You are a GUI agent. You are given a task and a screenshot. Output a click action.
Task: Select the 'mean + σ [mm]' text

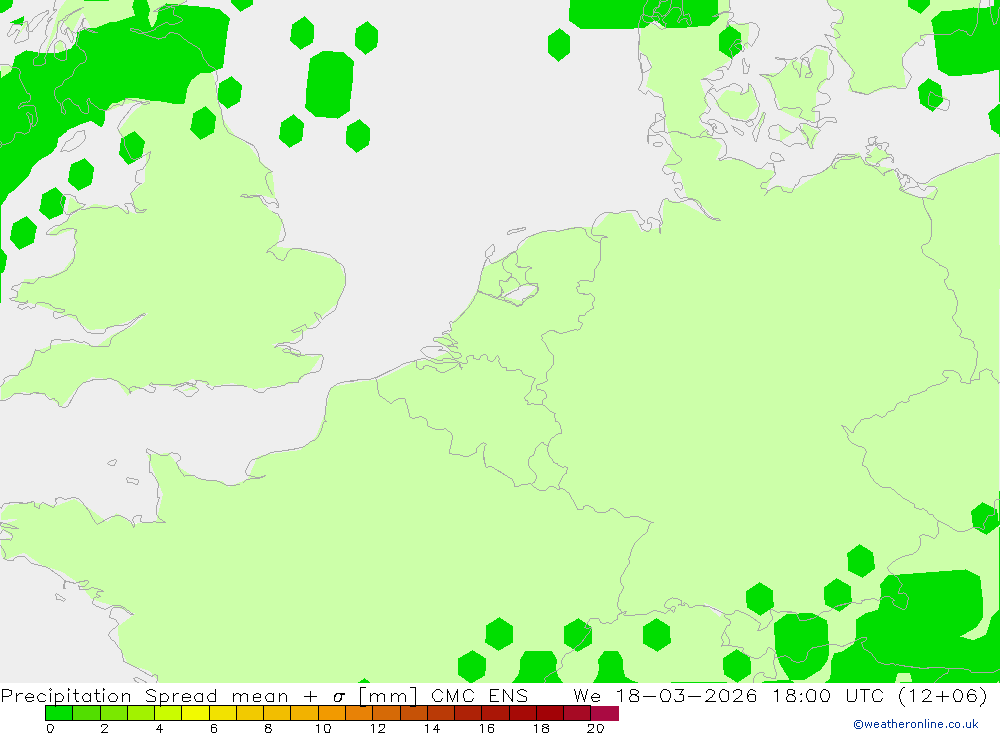click(x=324, y=695)
